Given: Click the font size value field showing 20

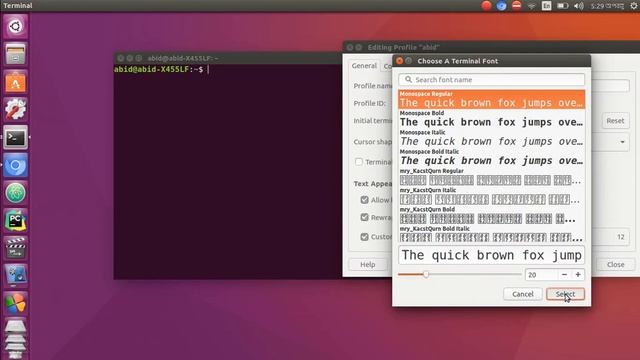Looking at the screenshot, I should (541, 275).
